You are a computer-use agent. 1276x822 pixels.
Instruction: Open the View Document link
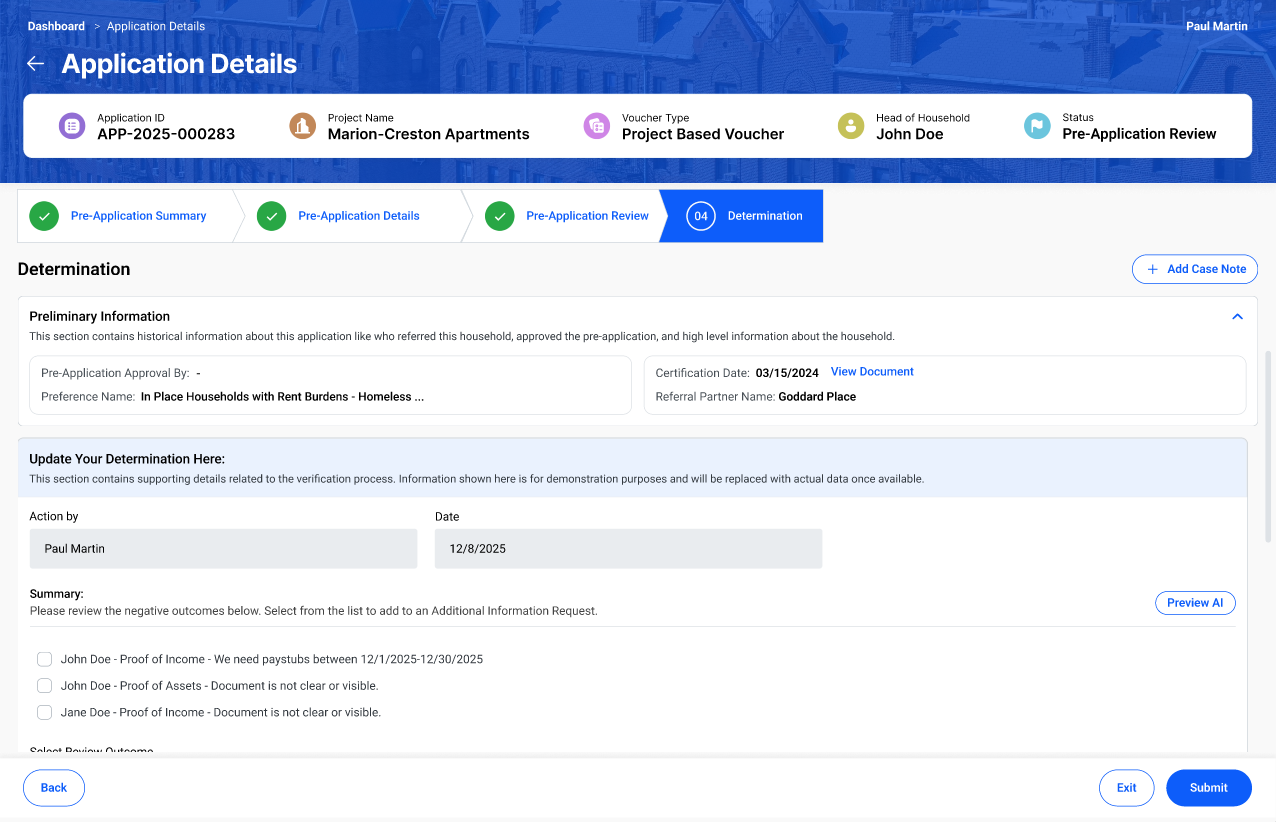click(x=872, y=372)
